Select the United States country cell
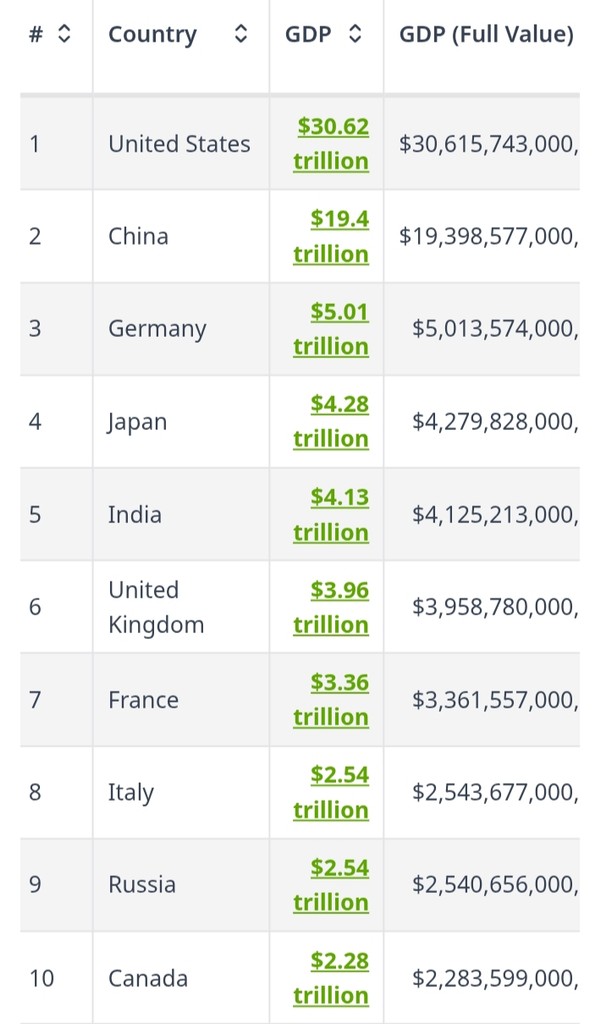The height and width of the screenshot is (1024, 609). tap(179, 144)
